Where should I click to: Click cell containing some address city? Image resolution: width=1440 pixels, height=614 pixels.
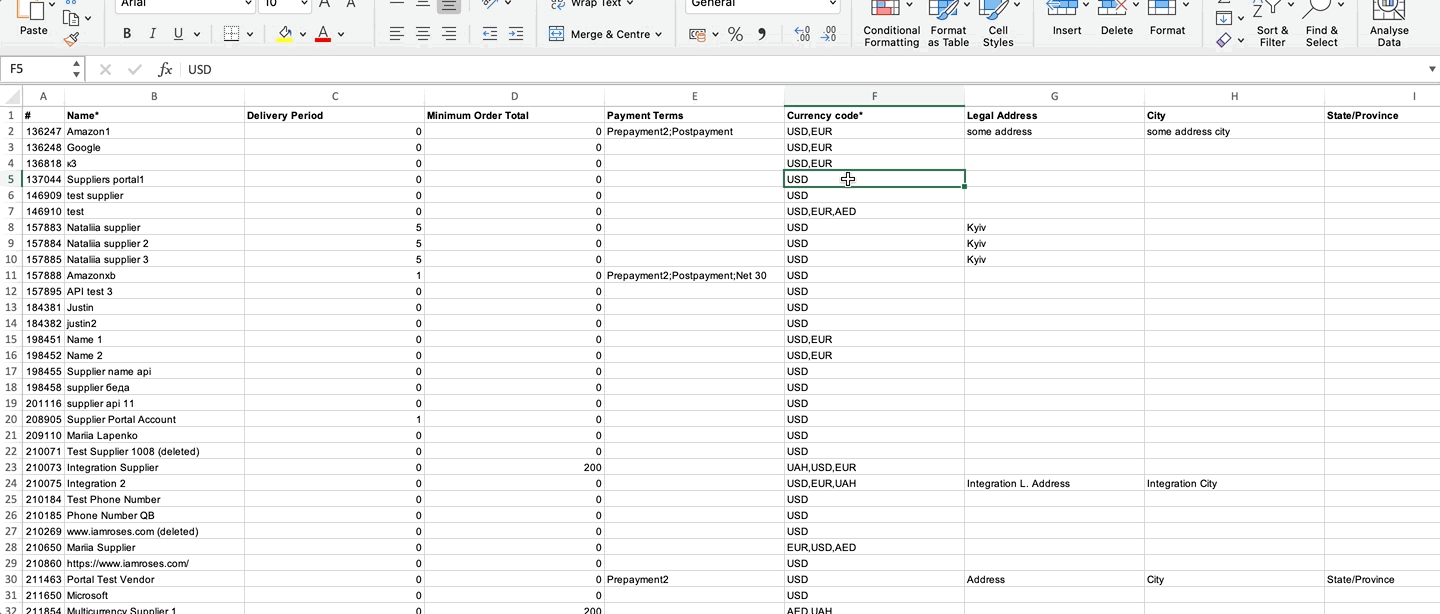[1234, 131]
